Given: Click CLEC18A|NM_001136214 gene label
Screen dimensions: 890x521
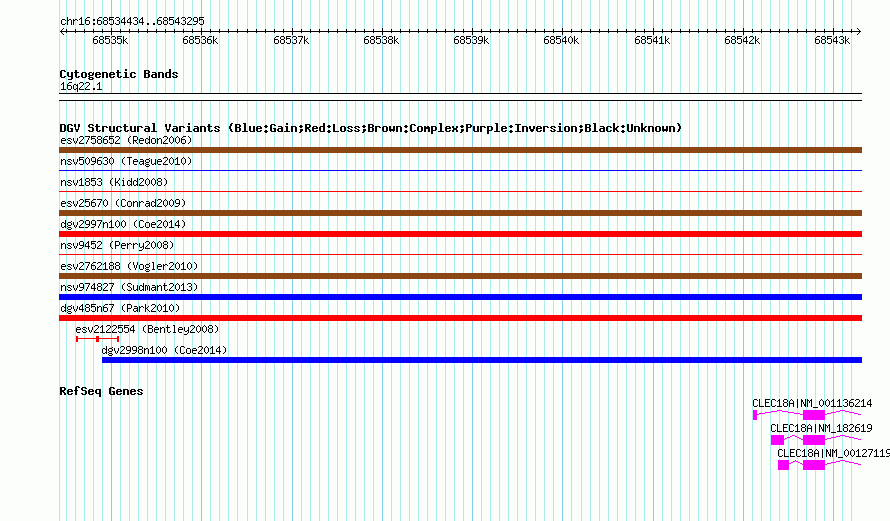Looking at the screenshot, I should pos(812,403).
